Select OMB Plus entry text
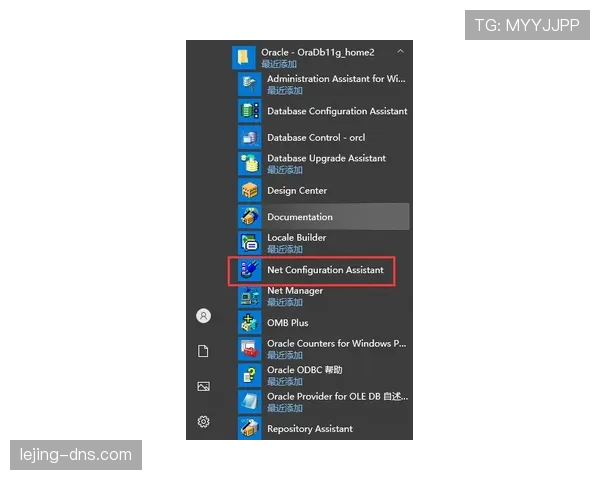The width and height of the screenshot is (600, 480). (288, 323)
